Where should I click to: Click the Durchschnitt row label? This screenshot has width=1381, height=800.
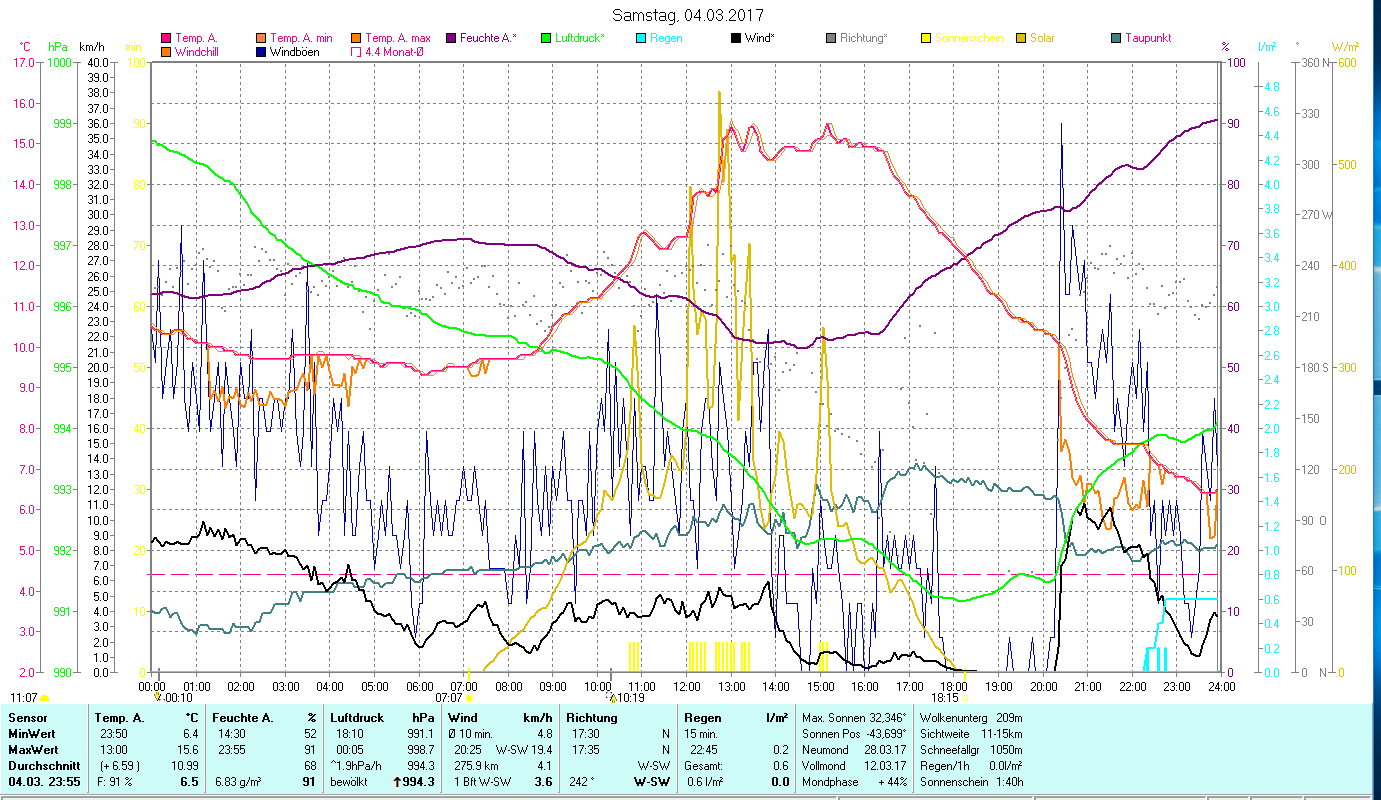pos(42,766)
